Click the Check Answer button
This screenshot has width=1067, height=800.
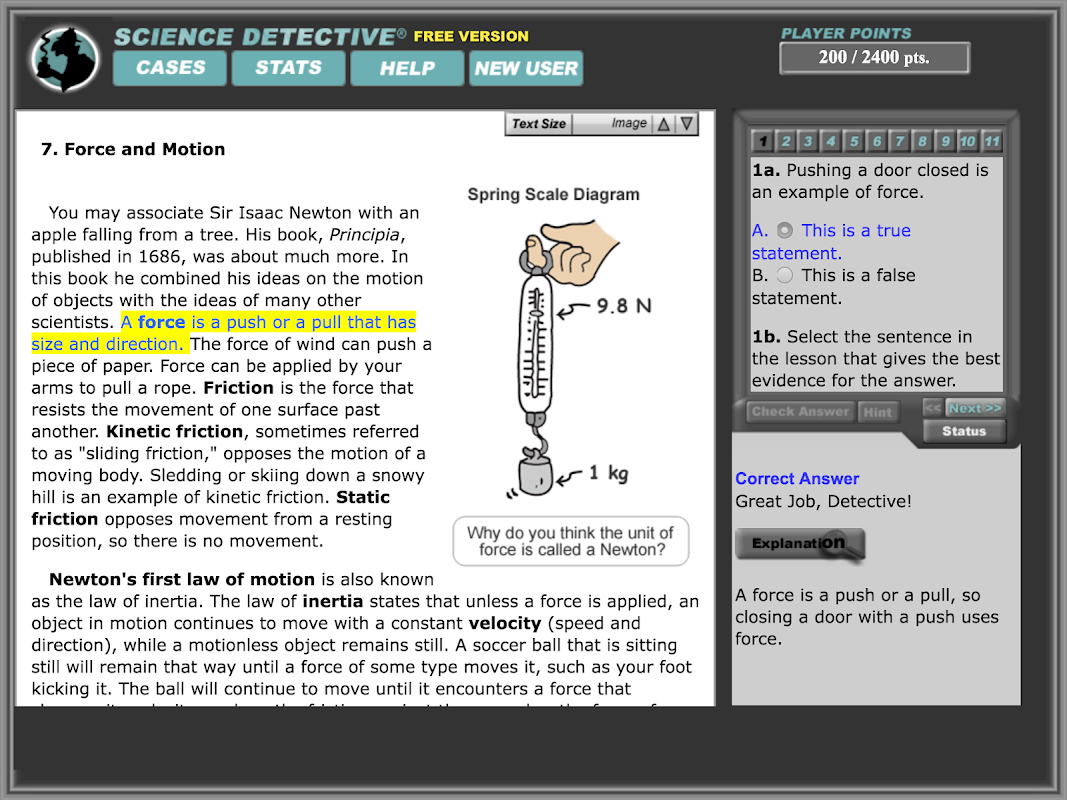point(800,412)
